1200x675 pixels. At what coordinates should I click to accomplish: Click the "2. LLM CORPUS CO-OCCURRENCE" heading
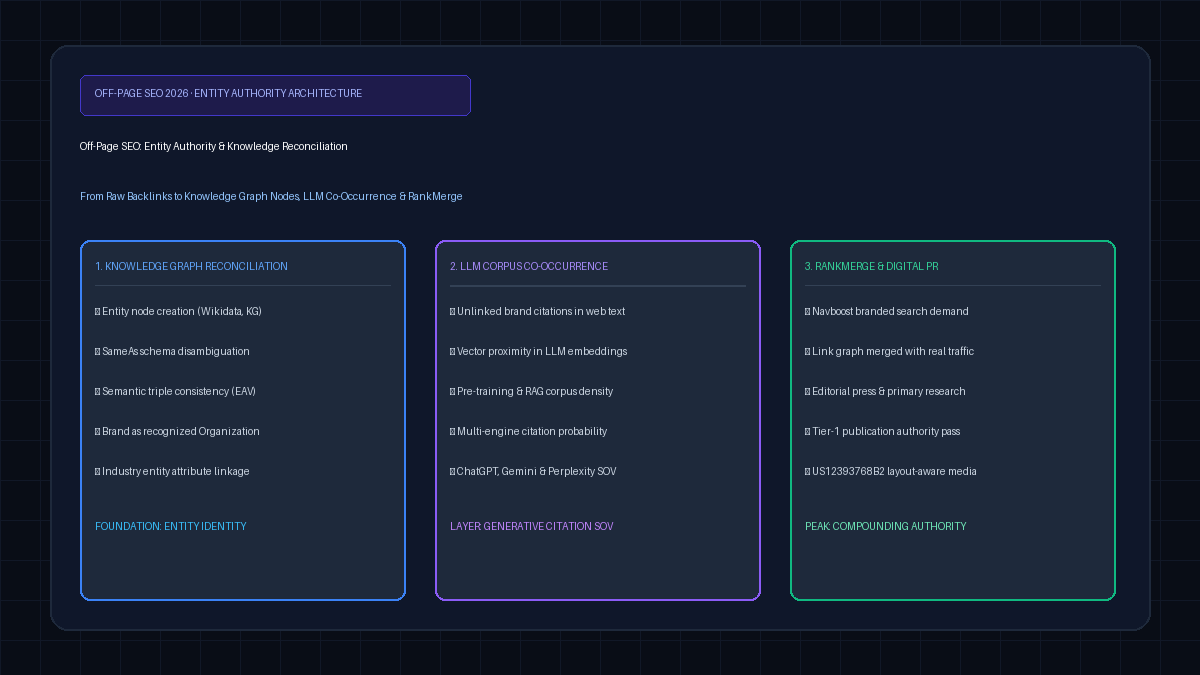(x=529, y=266)
